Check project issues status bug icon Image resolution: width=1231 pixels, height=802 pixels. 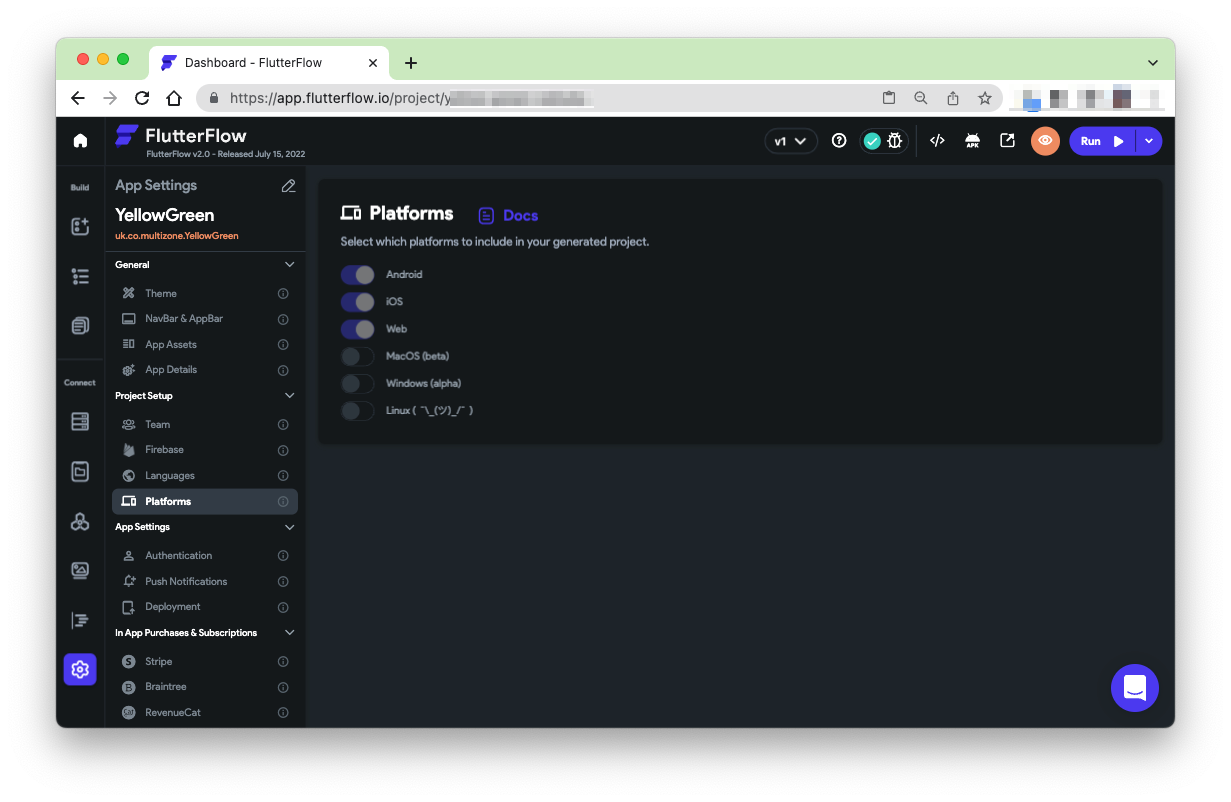[x=895, y=141]
